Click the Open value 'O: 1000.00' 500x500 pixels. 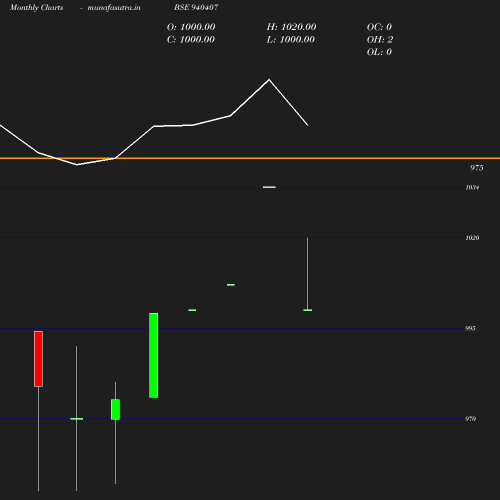(191, 27)
